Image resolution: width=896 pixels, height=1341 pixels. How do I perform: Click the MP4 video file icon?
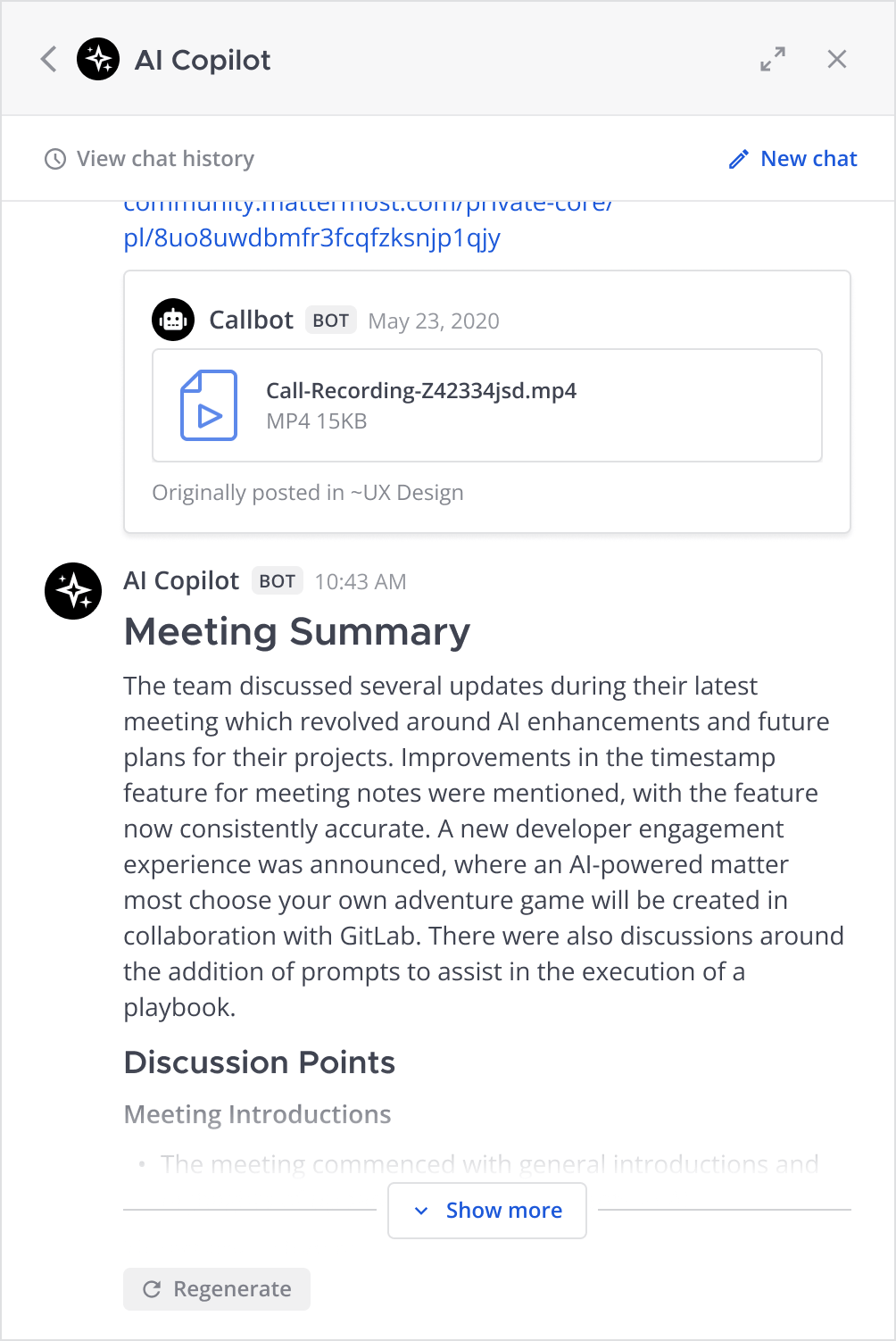[x=209, y=405]
